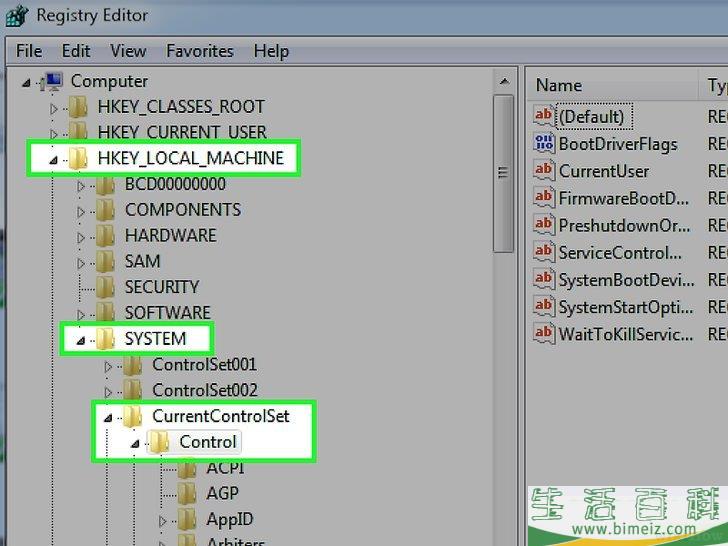Open the File menu

point(29,51)
